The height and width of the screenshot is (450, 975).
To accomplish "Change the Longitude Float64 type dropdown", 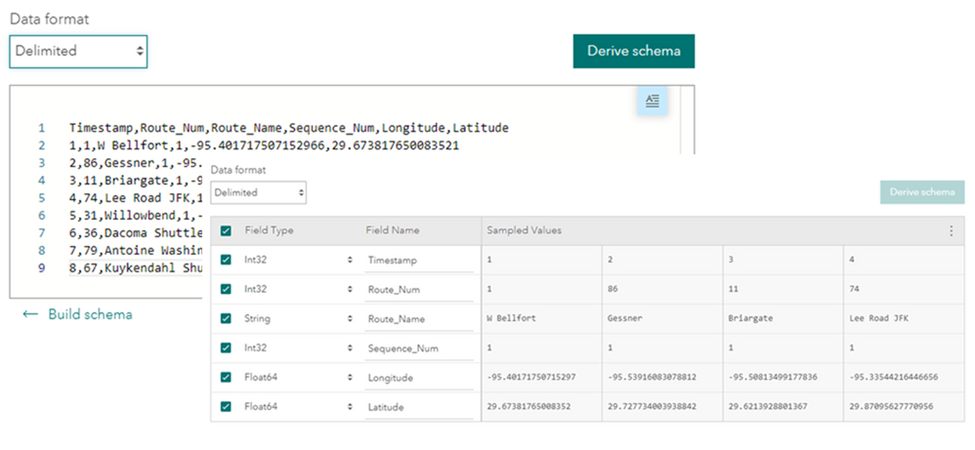I will coord(298,377).
